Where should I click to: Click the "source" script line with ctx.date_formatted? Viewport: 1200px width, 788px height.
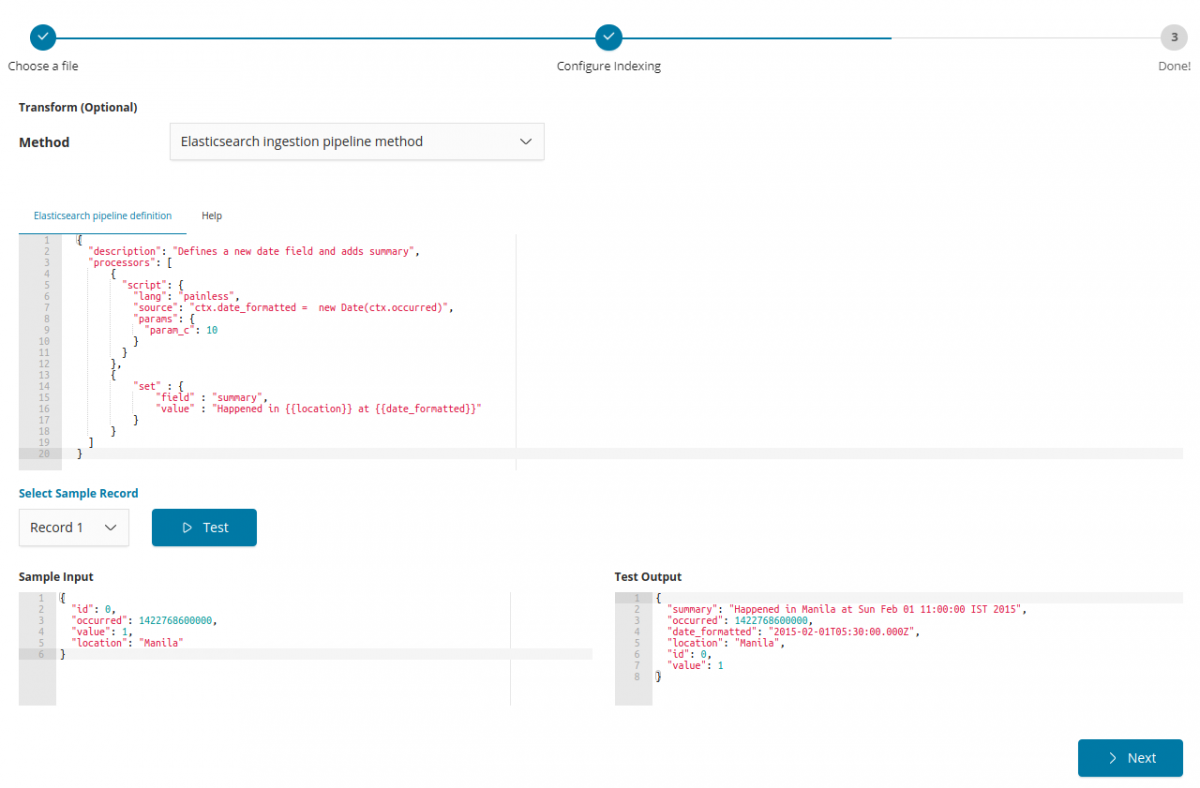tap(294, 307)
